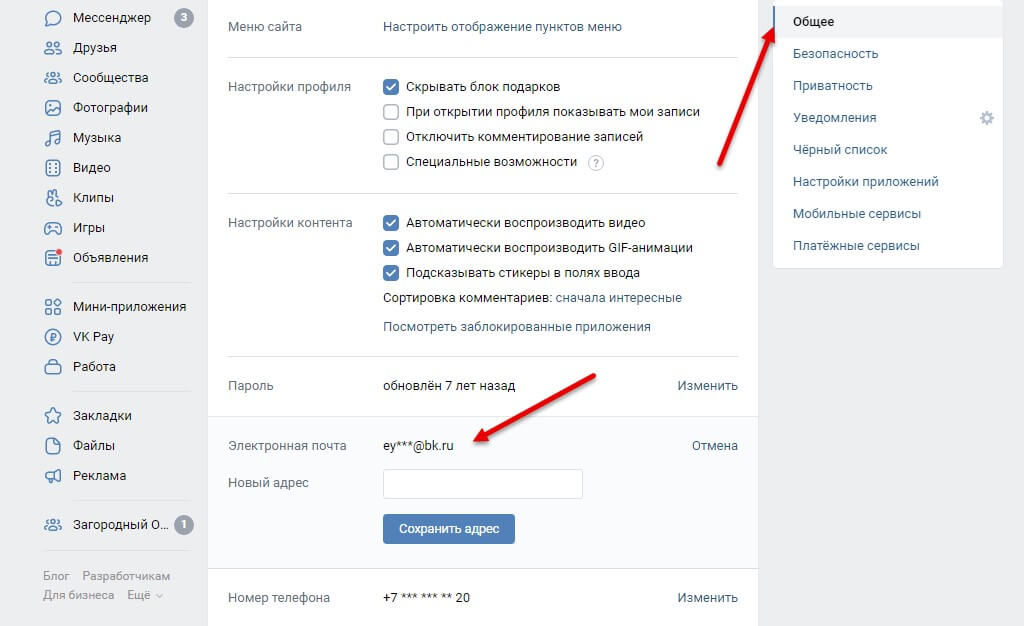
Task: Select the Games controller icon
Action: [x=53, y=228]
